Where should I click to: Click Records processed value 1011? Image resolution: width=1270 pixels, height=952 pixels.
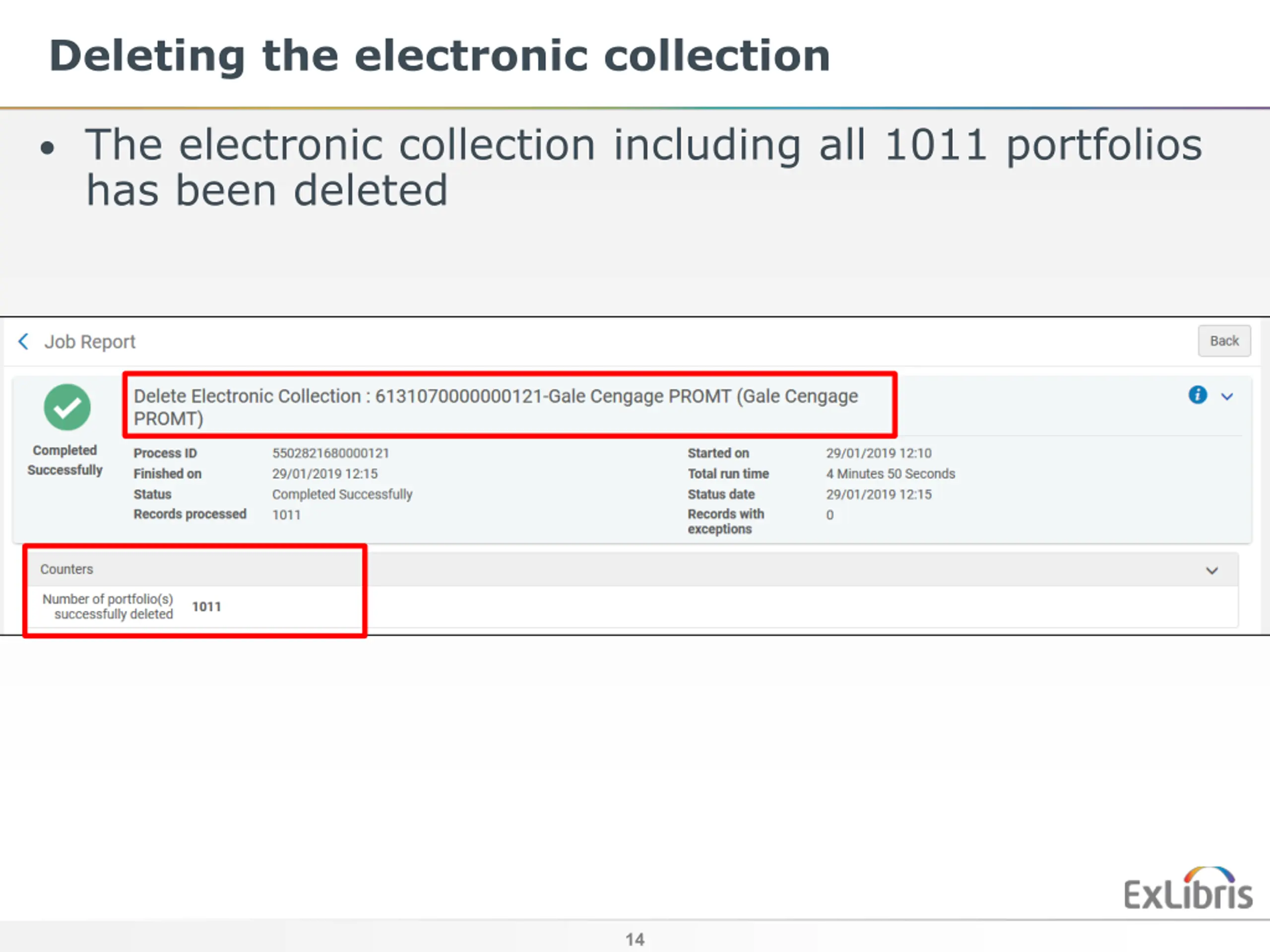tap(287, 515)
